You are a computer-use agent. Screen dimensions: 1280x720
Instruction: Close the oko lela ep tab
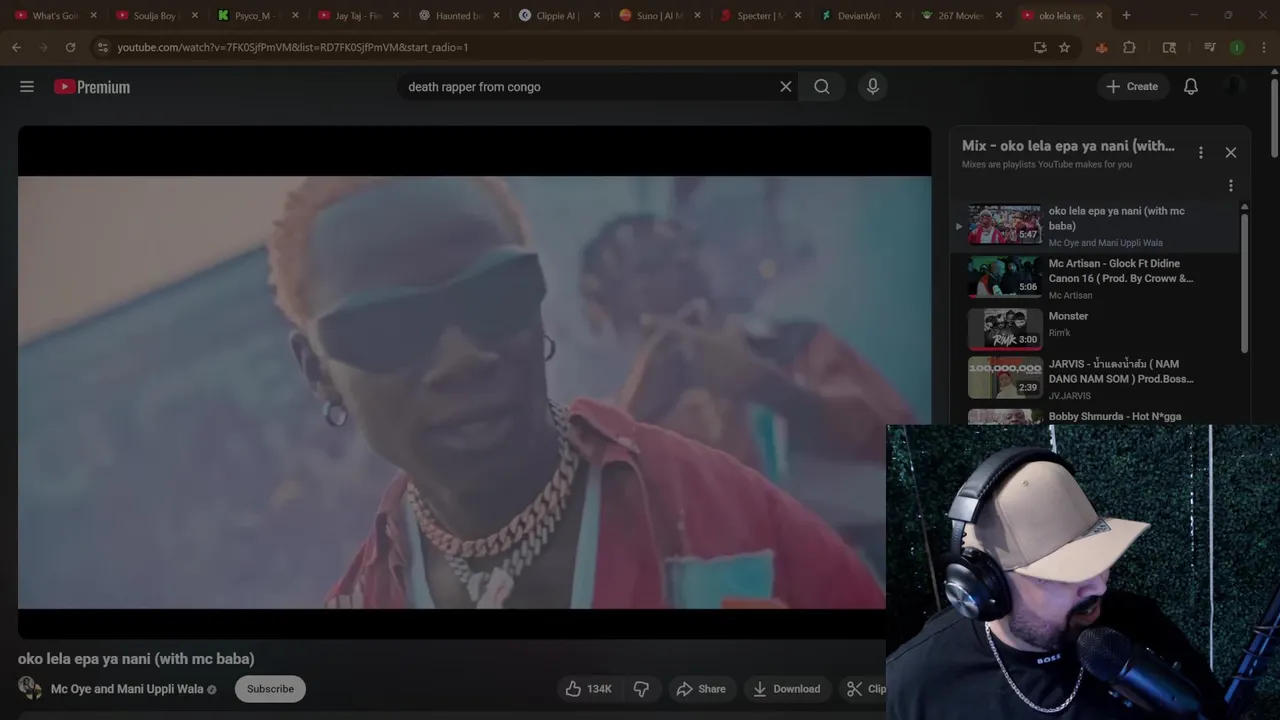1099,15
